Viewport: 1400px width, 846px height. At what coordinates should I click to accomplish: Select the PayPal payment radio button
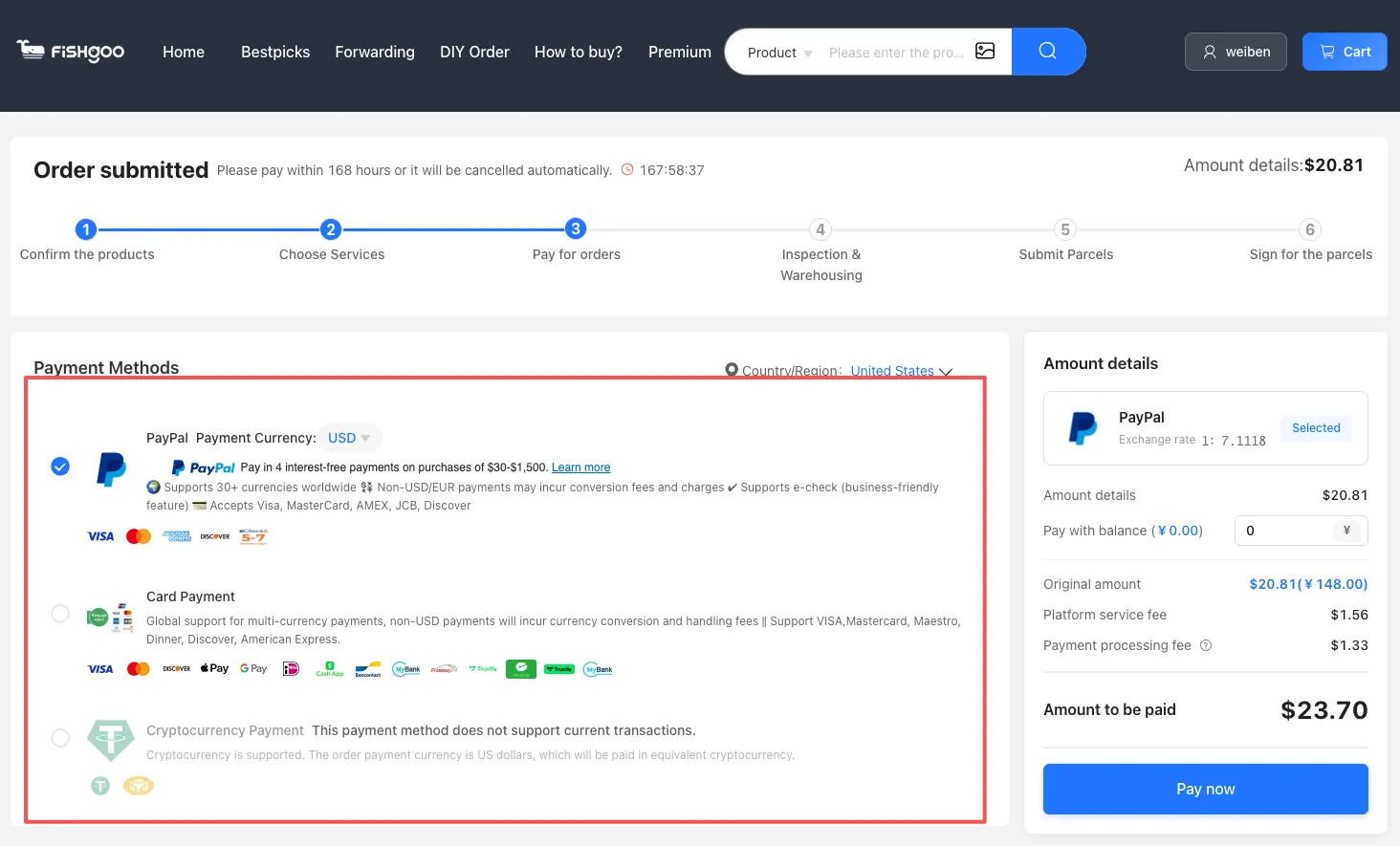(x=60, y=466)
